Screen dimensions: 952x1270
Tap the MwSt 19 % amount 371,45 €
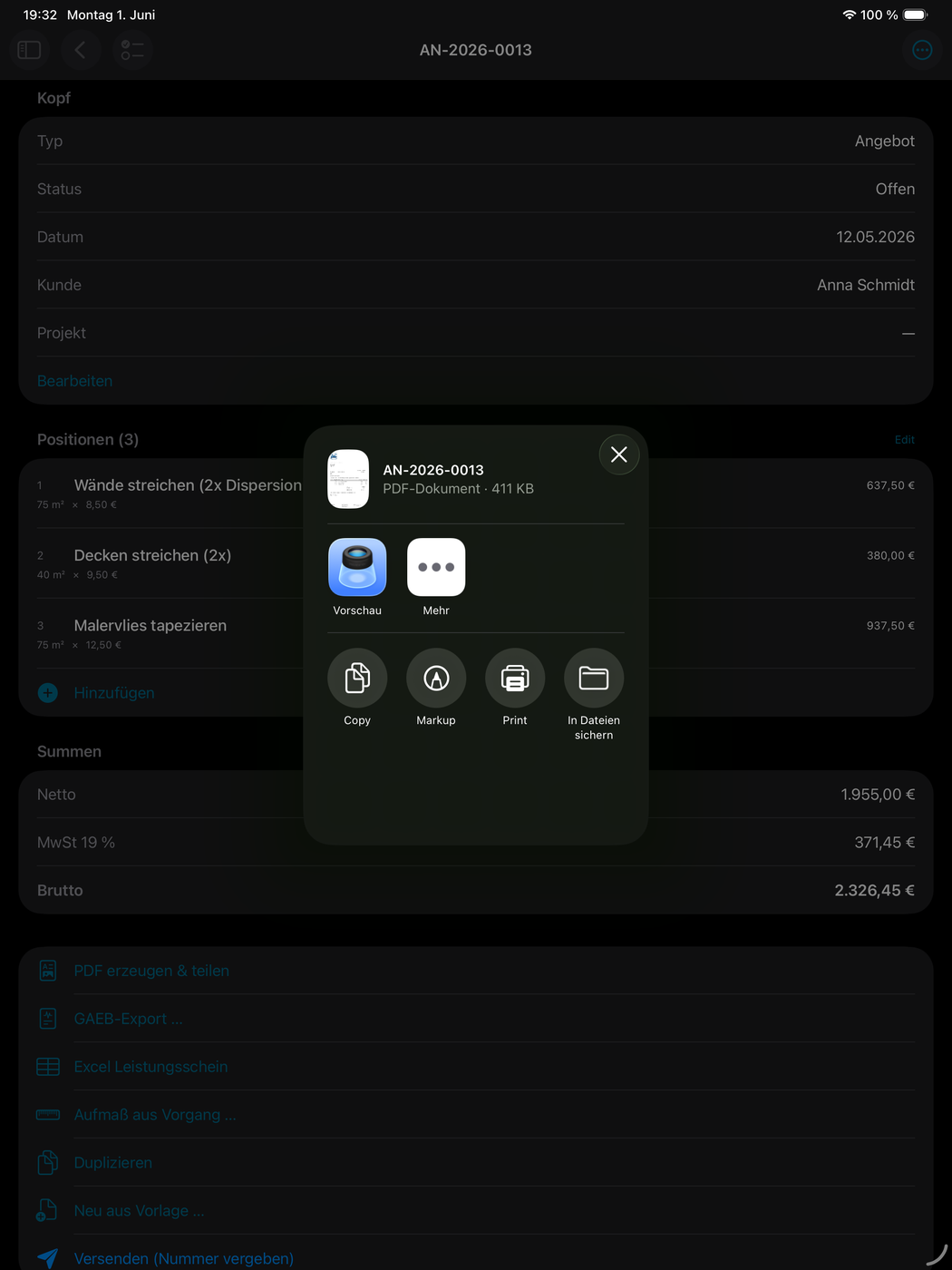click(x=884, y=843)
